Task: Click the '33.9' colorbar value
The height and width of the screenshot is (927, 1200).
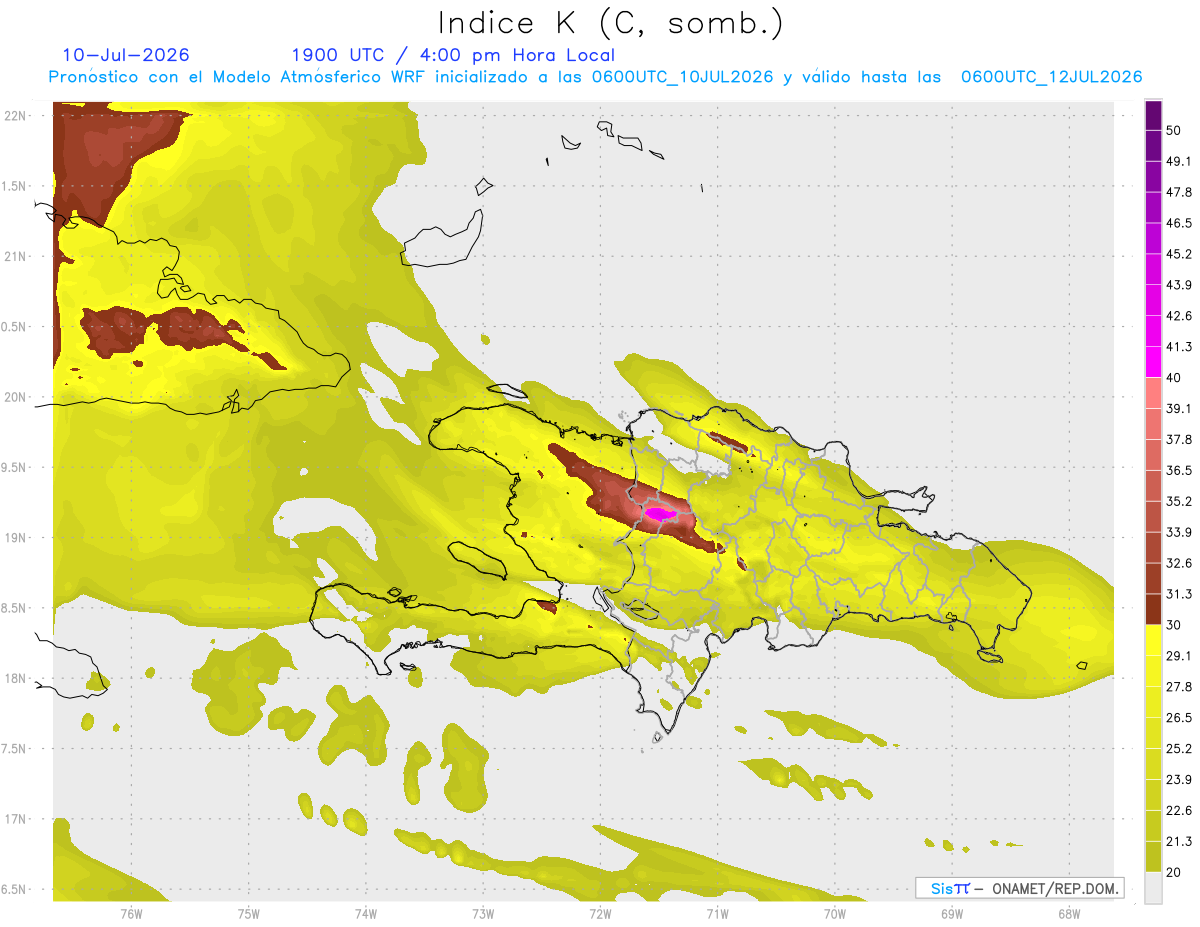Action: point(1179,532)
